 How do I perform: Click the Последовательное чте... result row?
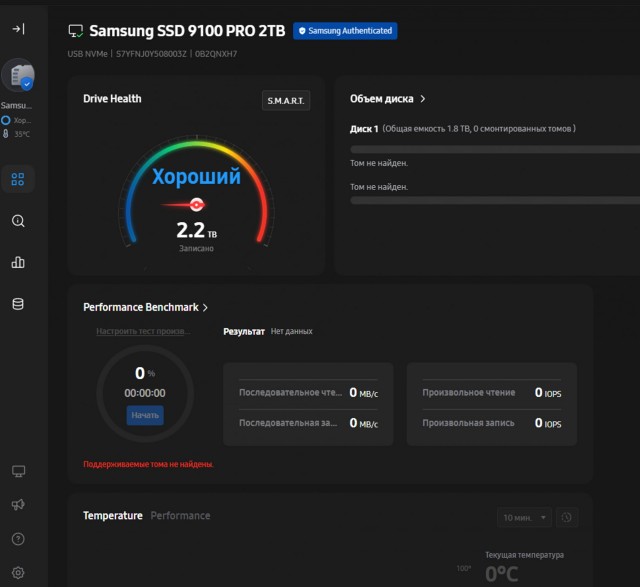point(308,392)
